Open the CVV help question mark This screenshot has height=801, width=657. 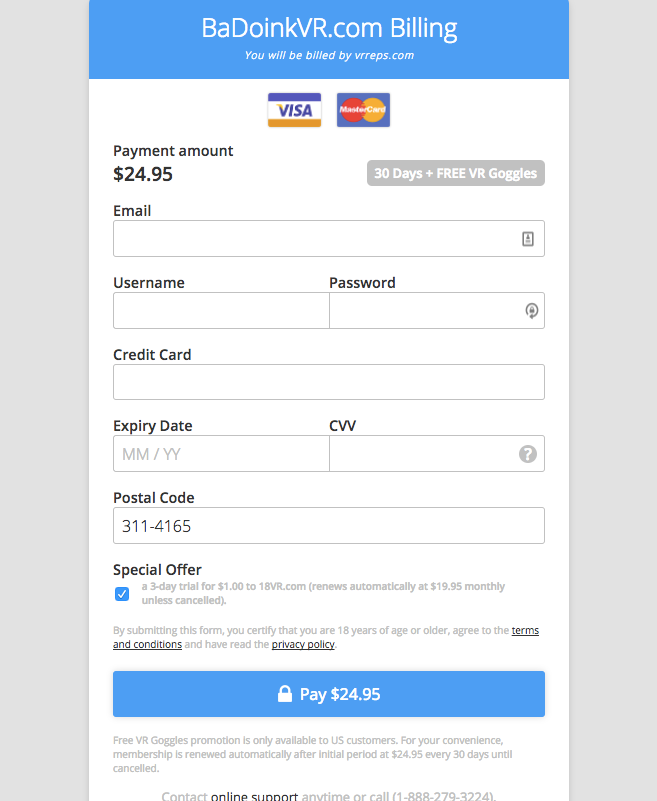(528, 454)
